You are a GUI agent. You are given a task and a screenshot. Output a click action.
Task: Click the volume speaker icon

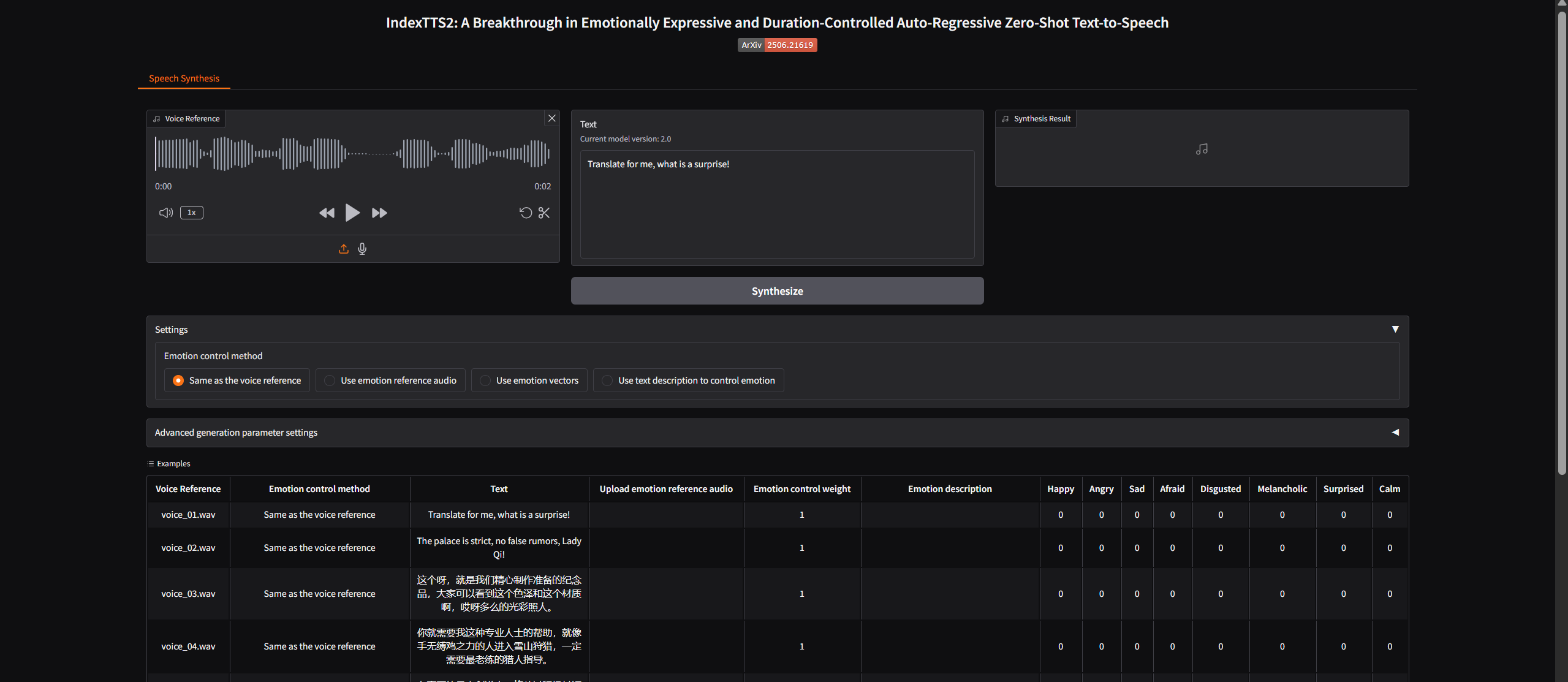(x=165, y=213)
